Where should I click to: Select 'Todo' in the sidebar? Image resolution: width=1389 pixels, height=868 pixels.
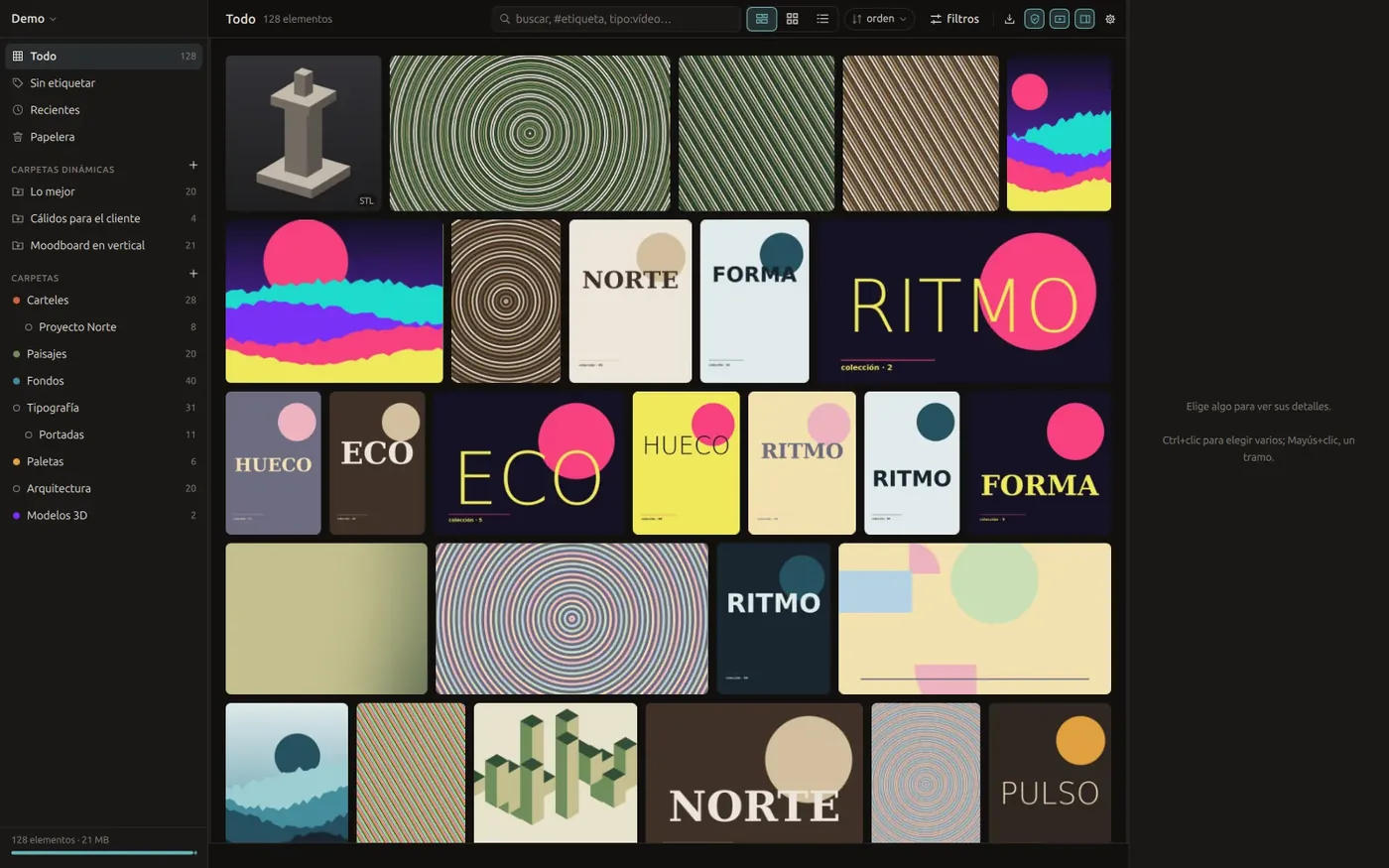103,57
